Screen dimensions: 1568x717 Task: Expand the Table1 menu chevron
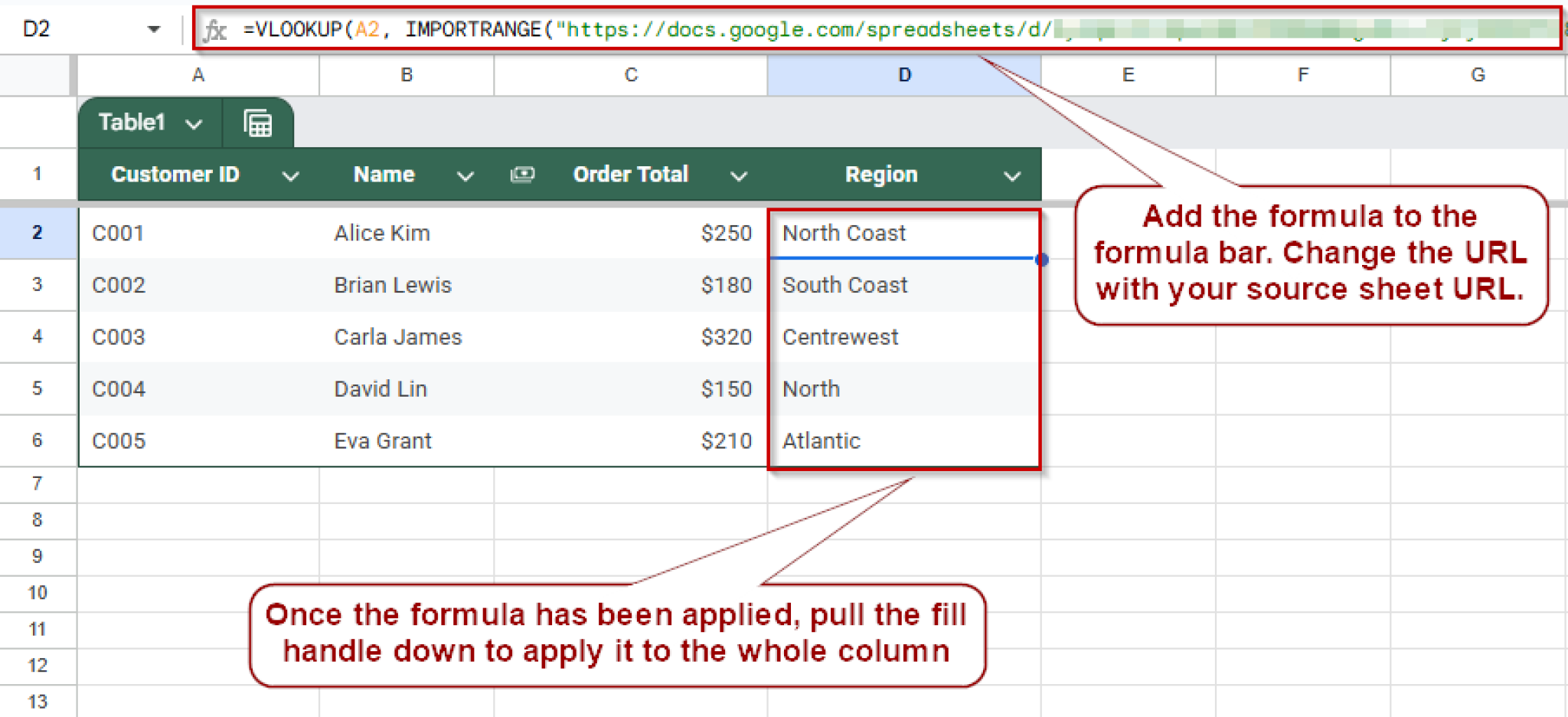pyautogui.click(x=194, y=122)
